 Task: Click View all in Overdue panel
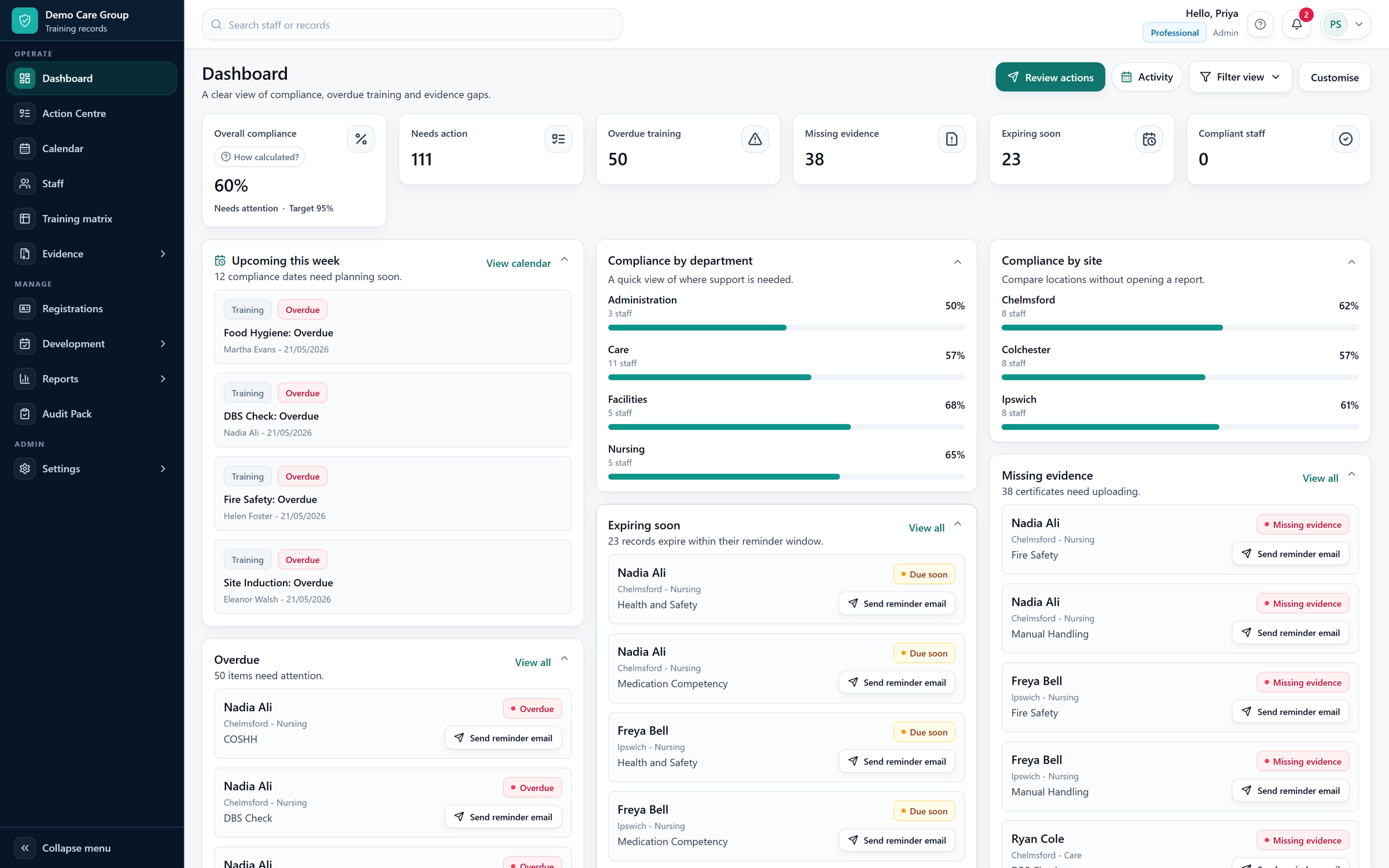pyautogui.click(x=532, y=662)
